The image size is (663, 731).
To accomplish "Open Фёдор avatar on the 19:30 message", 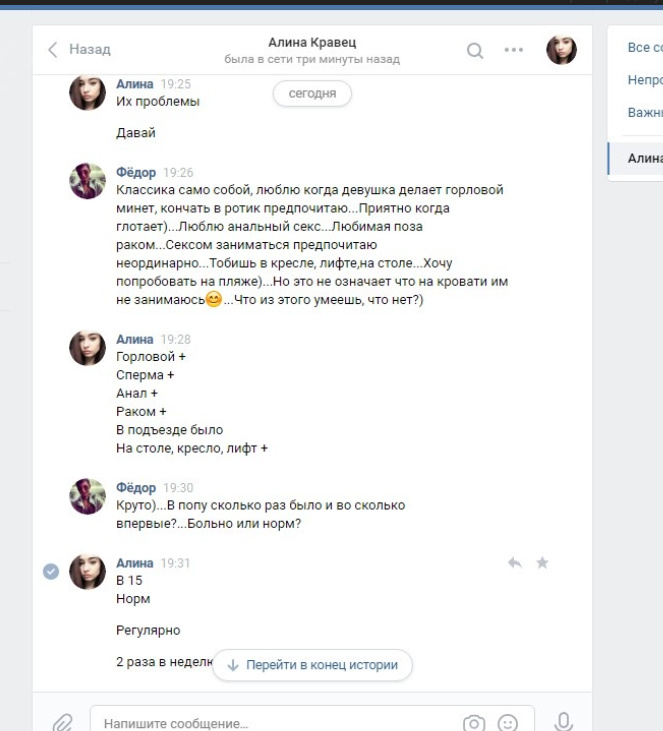I will (88, 496).
